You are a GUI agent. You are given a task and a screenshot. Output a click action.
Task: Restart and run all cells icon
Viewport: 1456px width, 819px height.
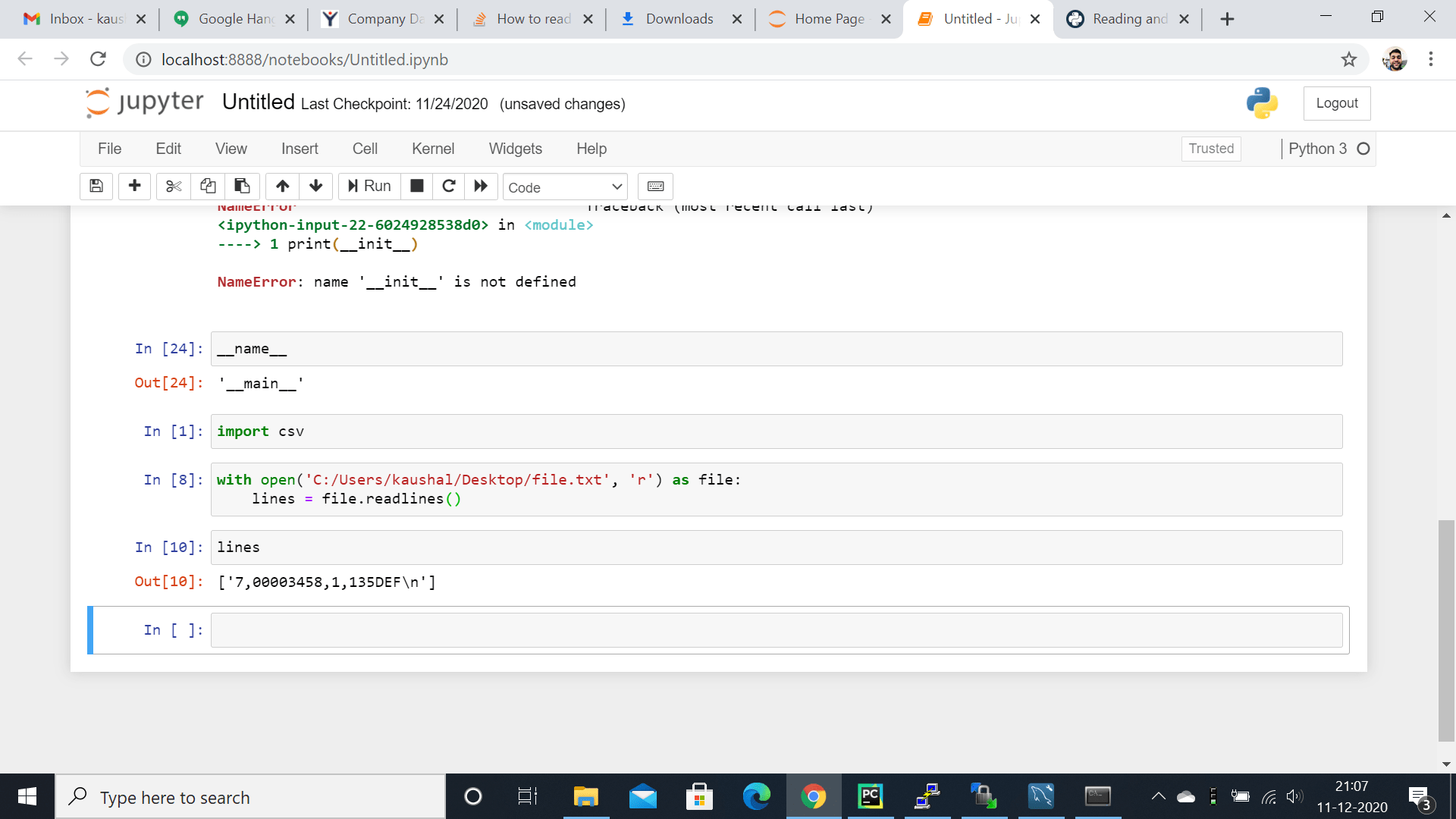tap(481, 187)
